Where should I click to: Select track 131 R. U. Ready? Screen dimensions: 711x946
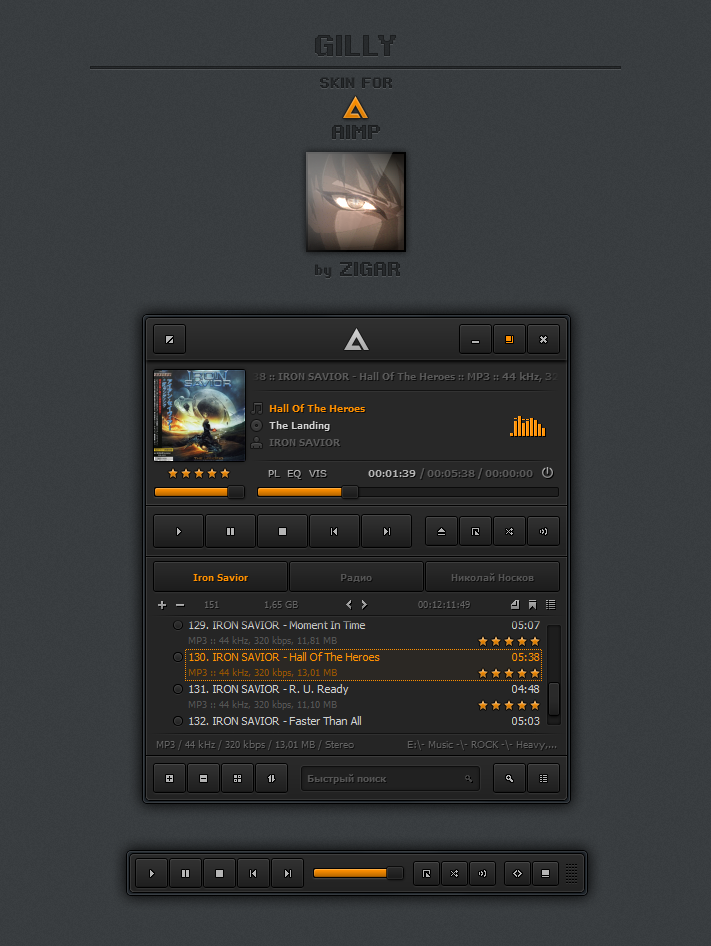coord(363,697)
